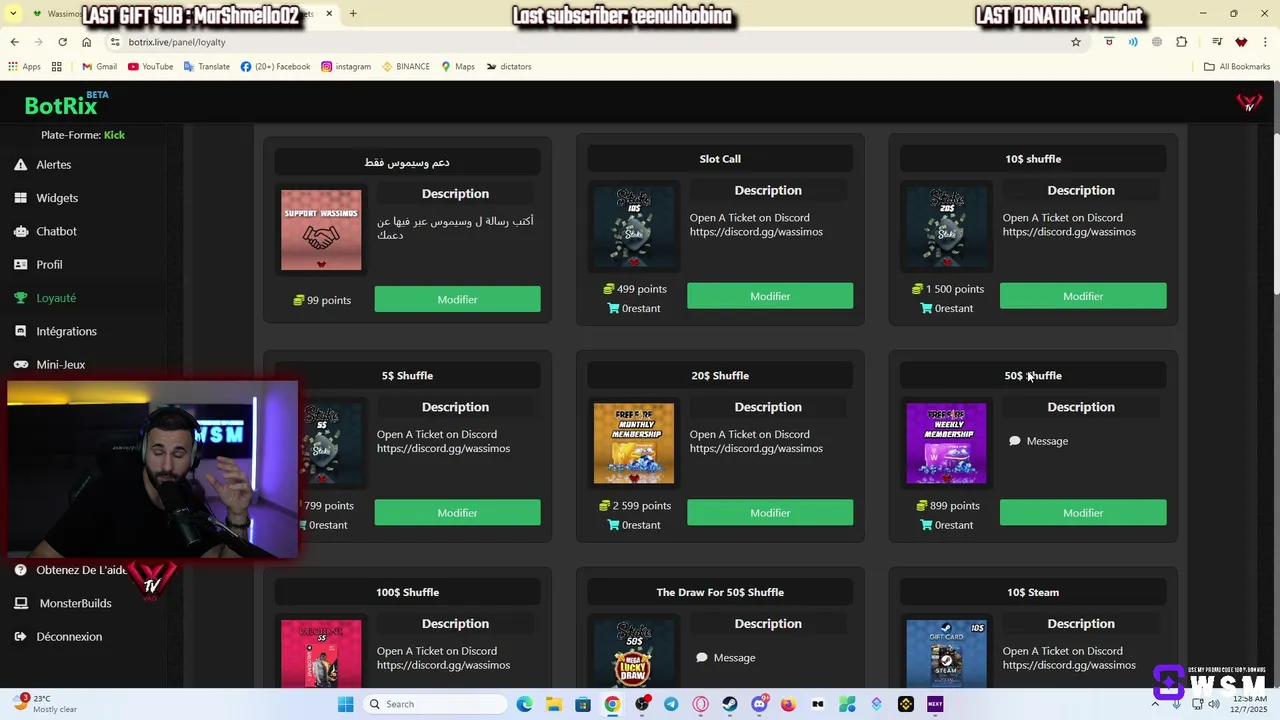Open MonsterBuilds in the sidebar
The height and width of the screenshot is (720, 1280).
75,603
